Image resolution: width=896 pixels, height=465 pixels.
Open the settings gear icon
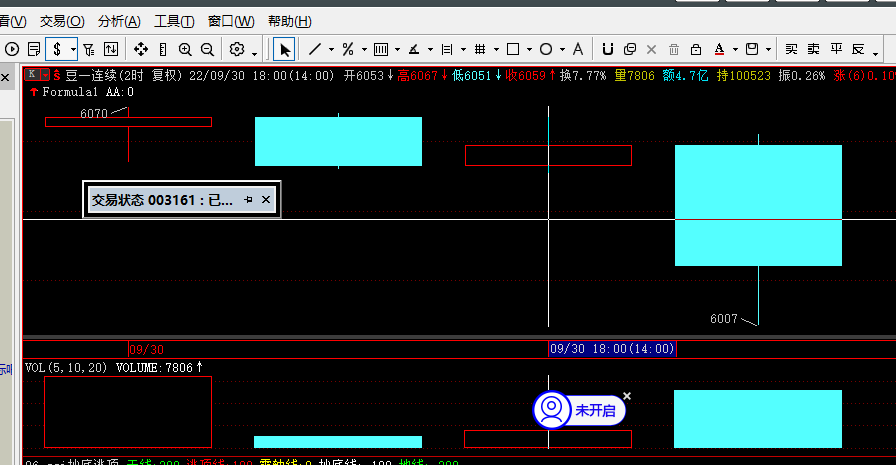click(x=237, y=49)
